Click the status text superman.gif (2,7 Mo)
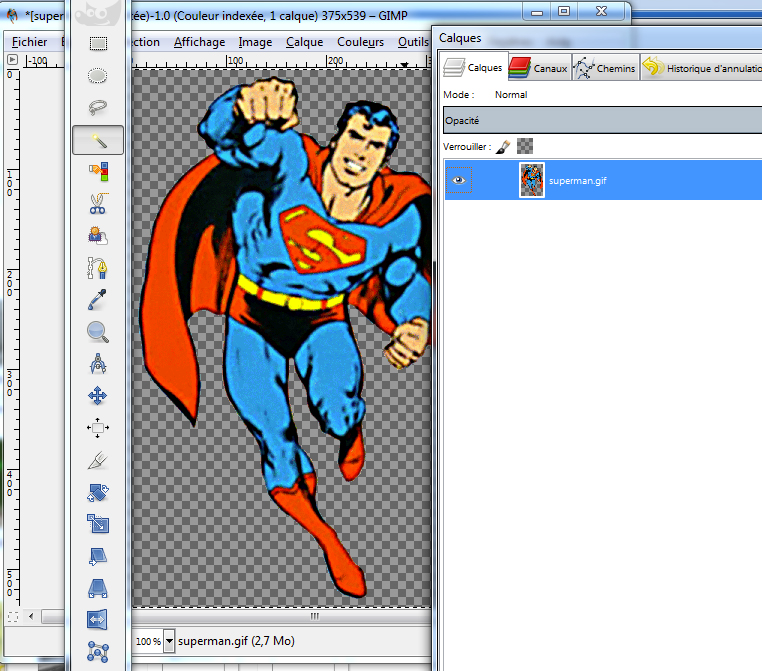This screenshot has height=671, width=762. click(x=236, y=641)
